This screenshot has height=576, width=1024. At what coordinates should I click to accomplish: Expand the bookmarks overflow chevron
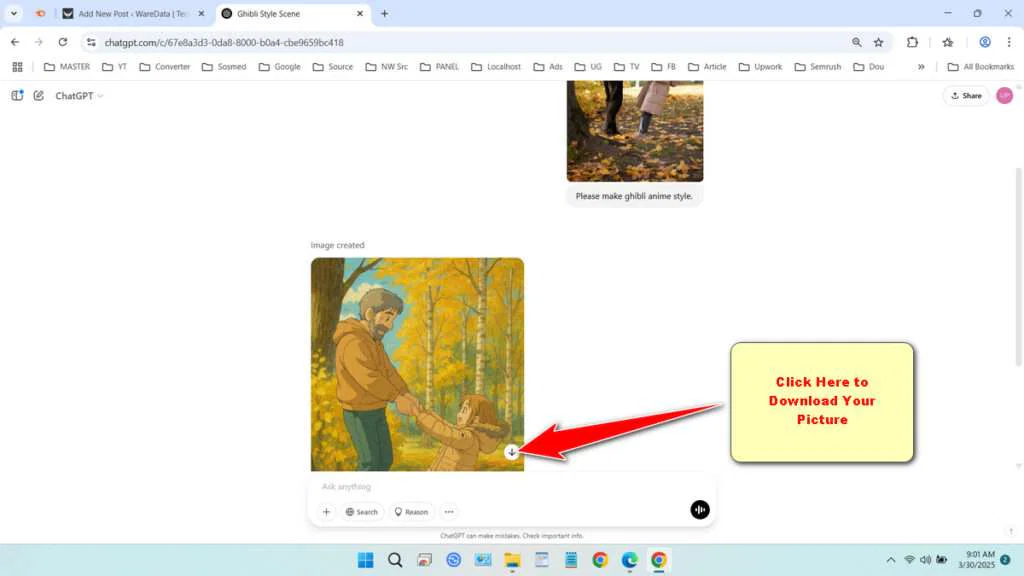[x=922, y=66]
